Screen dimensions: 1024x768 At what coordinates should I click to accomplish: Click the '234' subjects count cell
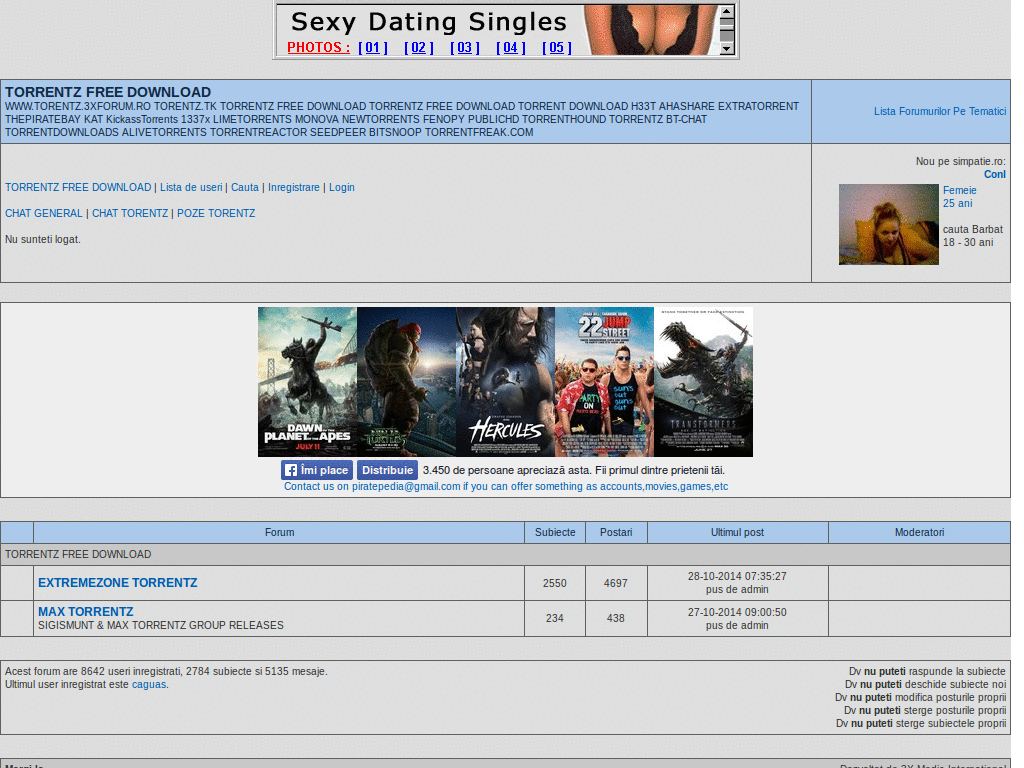(x=555, y=618)
